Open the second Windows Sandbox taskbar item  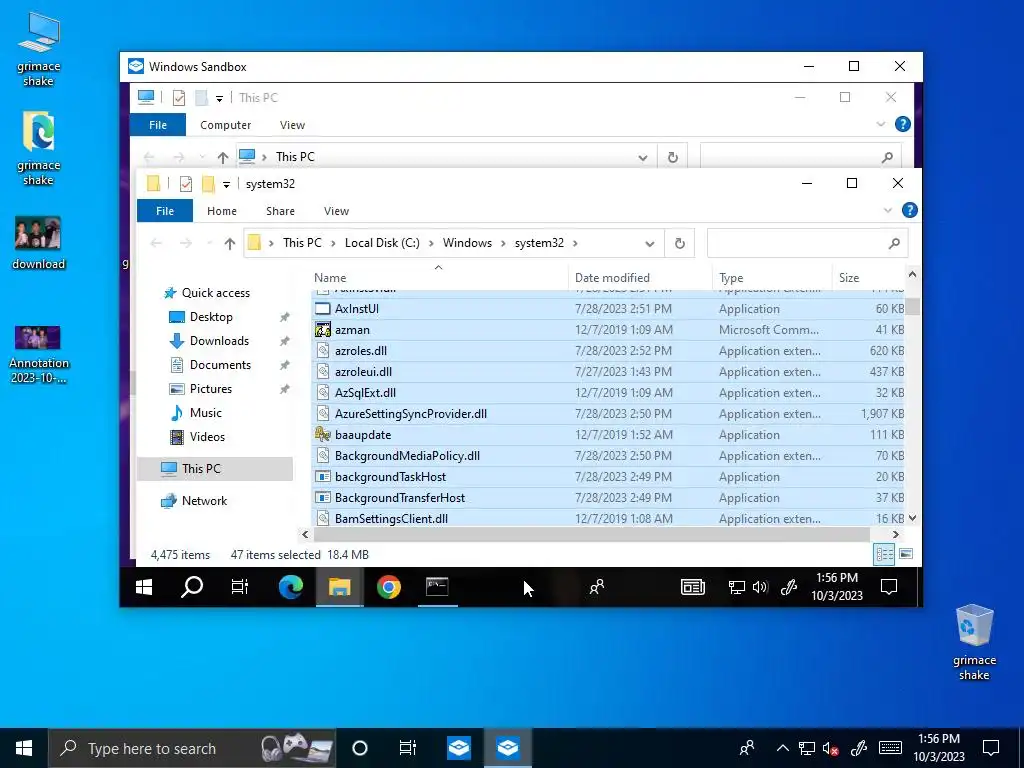coord(507,748)
